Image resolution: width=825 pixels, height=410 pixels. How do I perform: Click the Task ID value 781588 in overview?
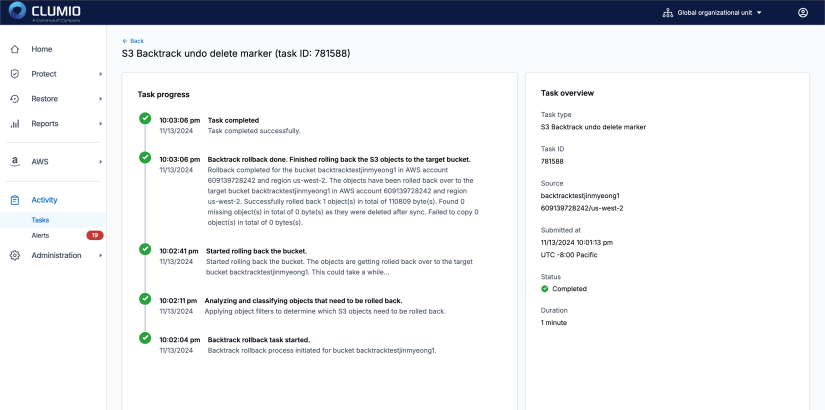[552, 162]
